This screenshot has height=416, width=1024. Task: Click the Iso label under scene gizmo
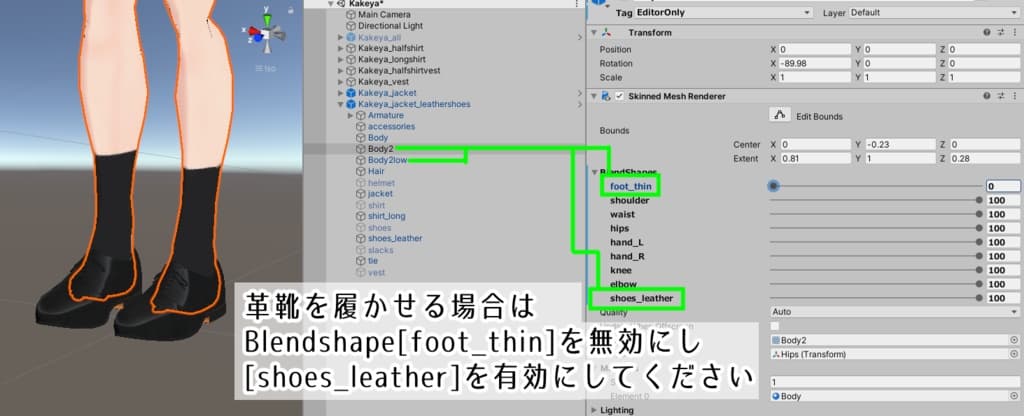click(x=265, y=68)
